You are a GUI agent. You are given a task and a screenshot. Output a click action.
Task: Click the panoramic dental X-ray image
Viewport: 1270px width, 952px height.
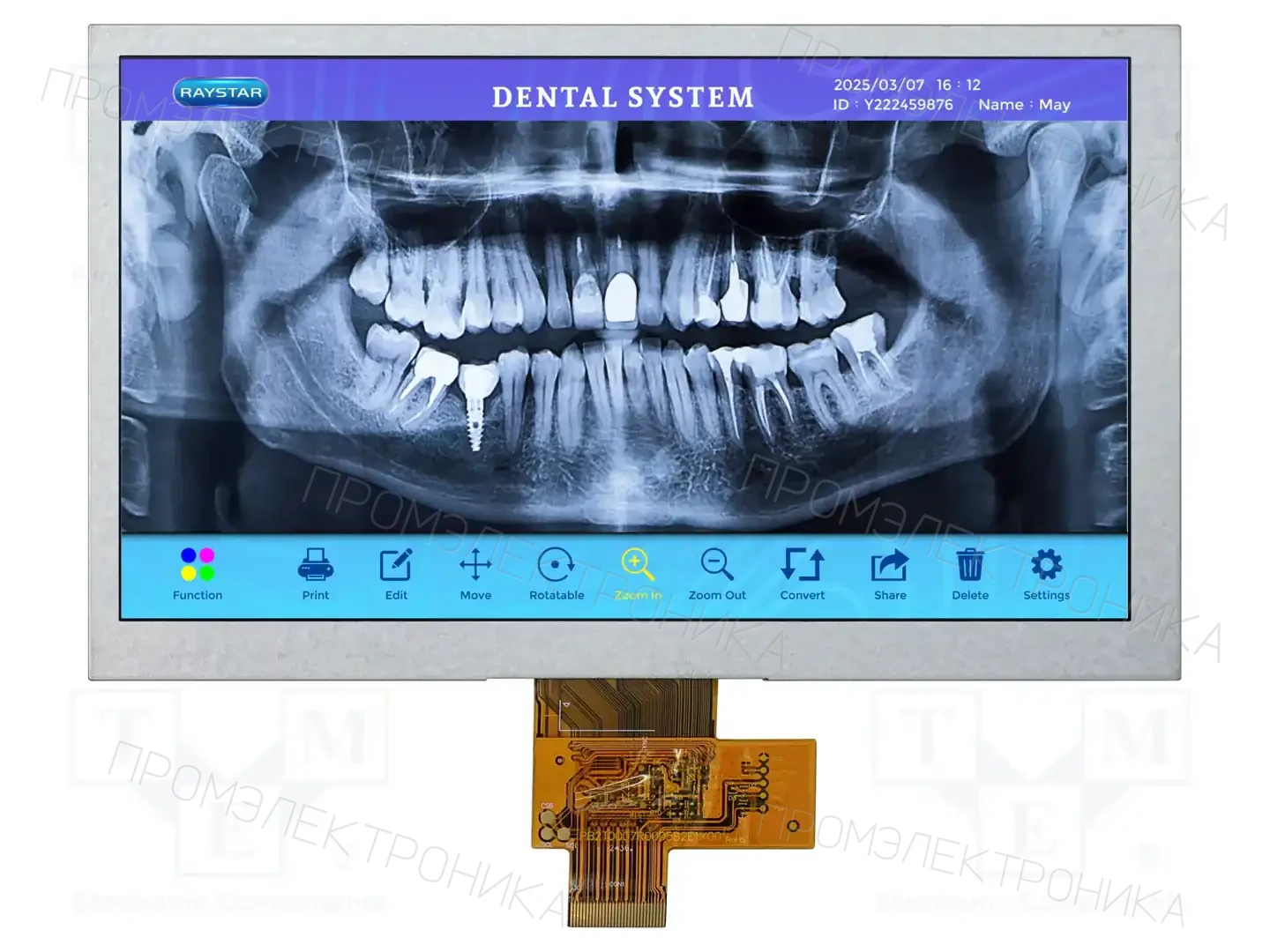pyautogui.click(x=624, y=327)
